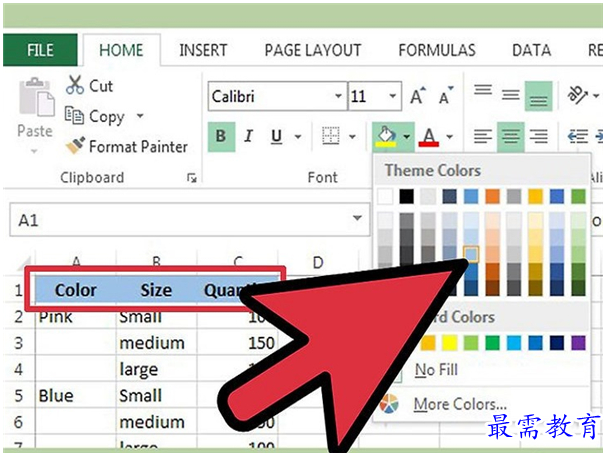Select the Color header cell

[x=75, y=290]
